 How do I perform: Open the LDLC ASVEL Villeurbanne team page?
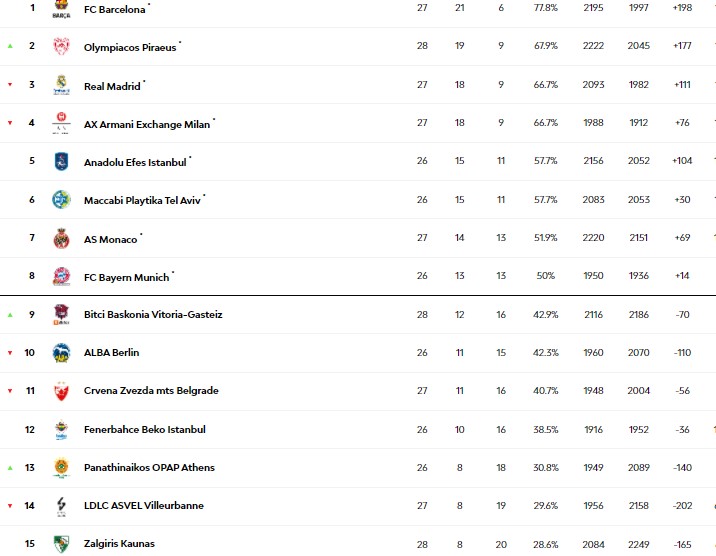point(144,505)
